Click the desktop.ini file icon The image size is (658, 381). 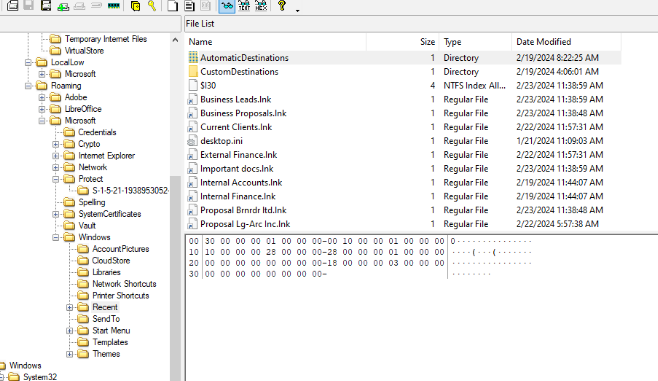coord(192,141)
